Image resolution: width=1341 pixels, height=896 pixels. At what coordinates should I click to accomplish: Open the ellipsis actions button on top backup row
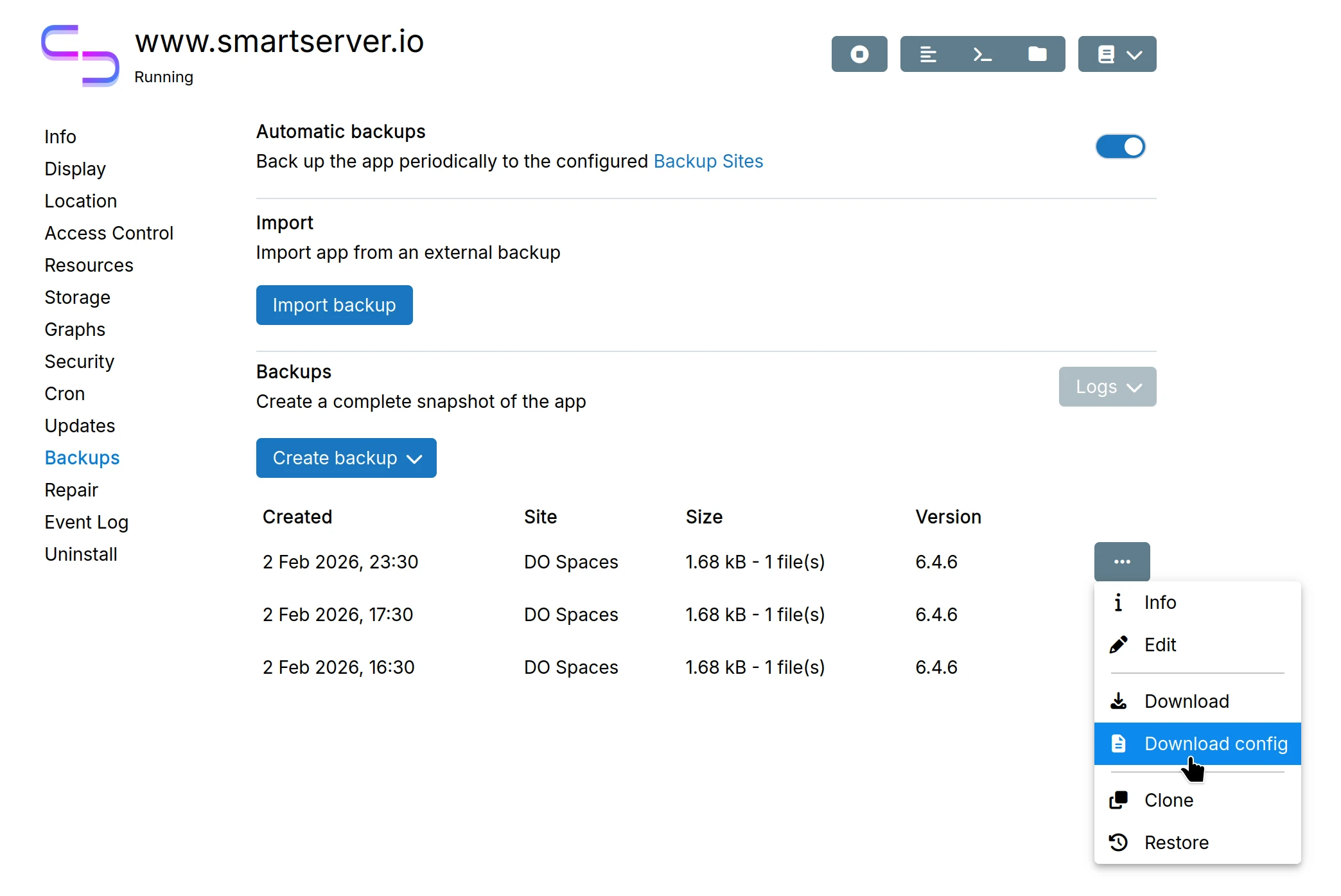pyautogui.click(x=1122, y=561)
